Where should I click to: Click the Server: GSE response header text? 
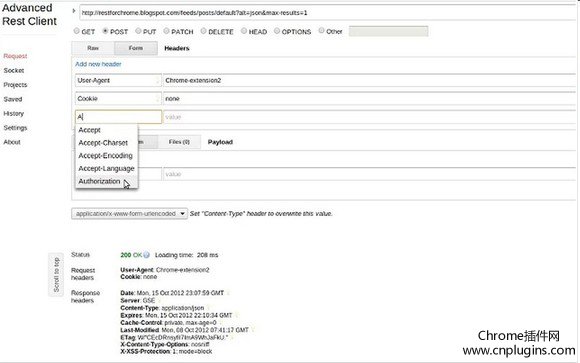(x=138, y=300)
